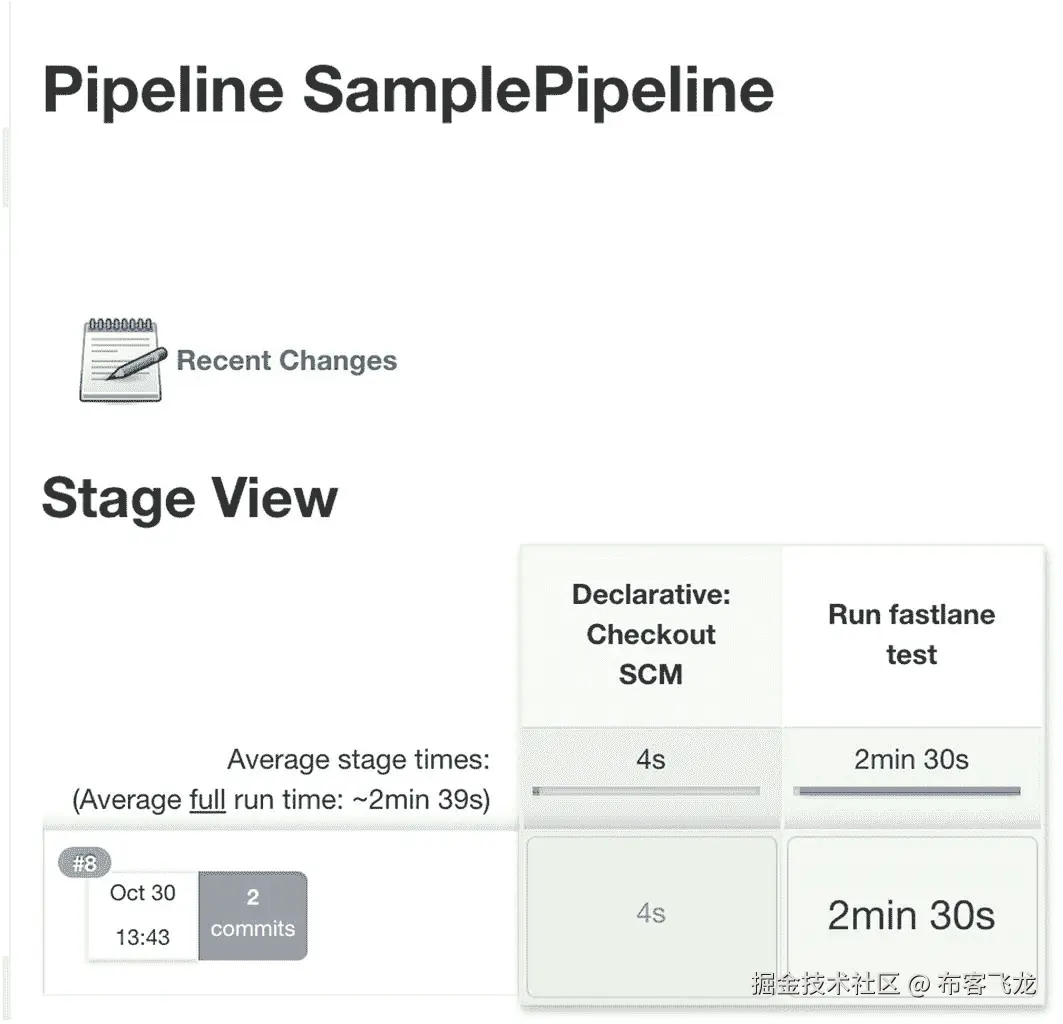Open the Recent Changes link

click(x=286, y=361)
